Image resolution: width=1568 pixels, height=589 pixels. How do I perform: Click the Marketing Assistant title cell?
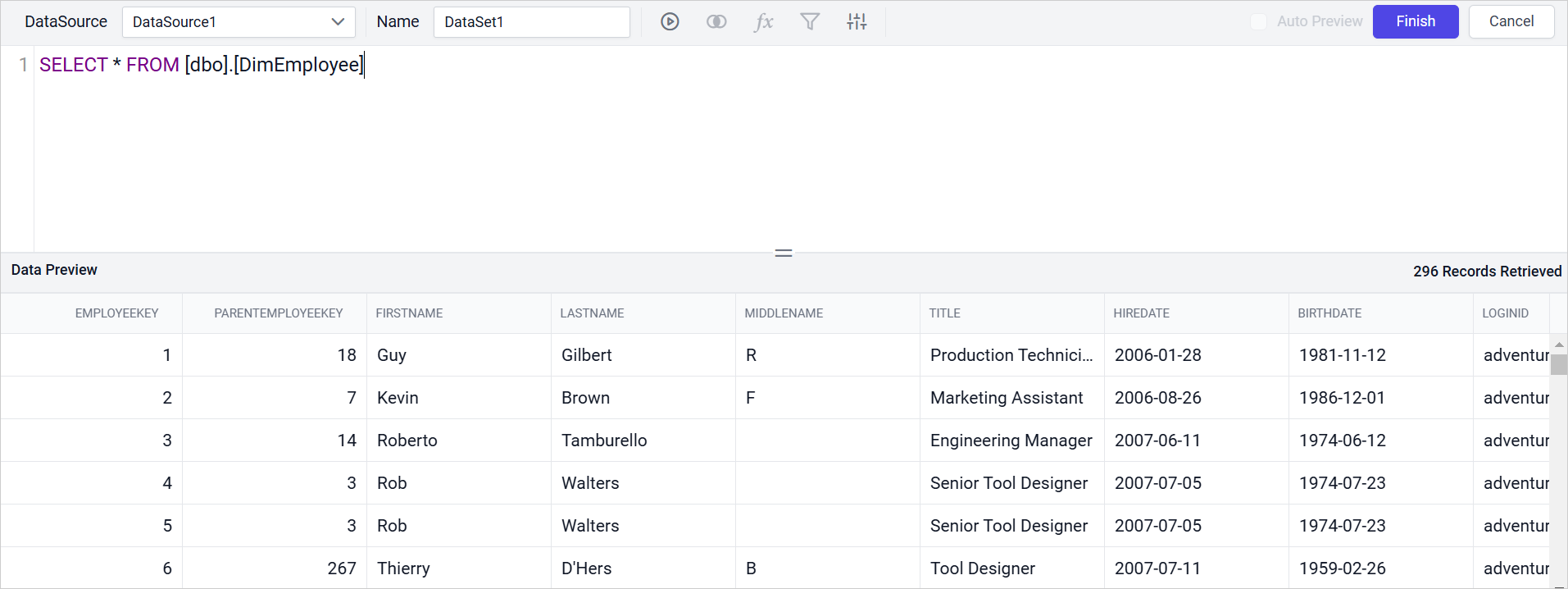pyautogui.click(x=1007, y=398)
